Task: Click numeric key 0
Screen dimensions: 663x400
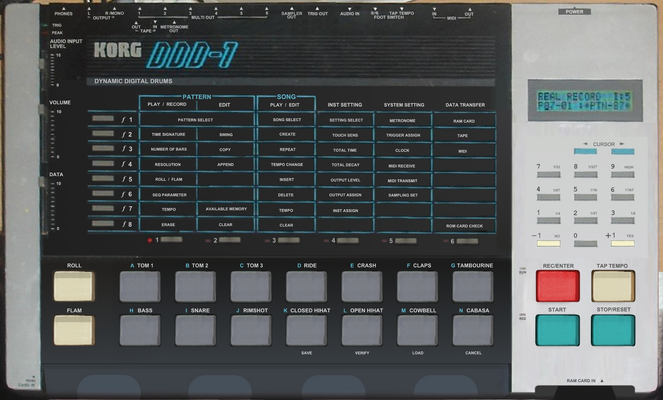Action: point(586,244)
